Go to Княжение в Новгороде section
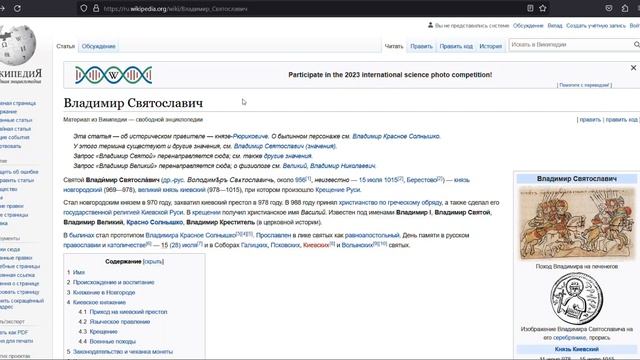This screenshot has height=360, width=640. [104, 293]
